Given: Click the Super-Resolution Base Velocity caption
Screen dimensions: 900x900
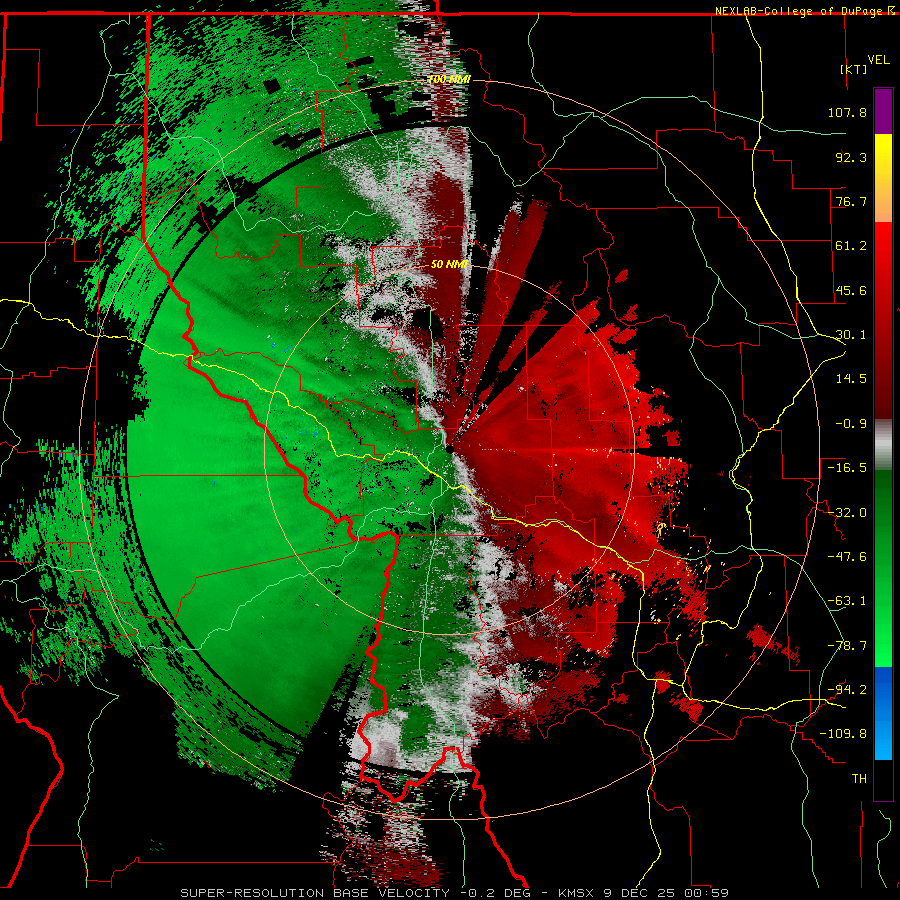Looking at the screenshot, I should pyautogui.click(x=454, y=893).
